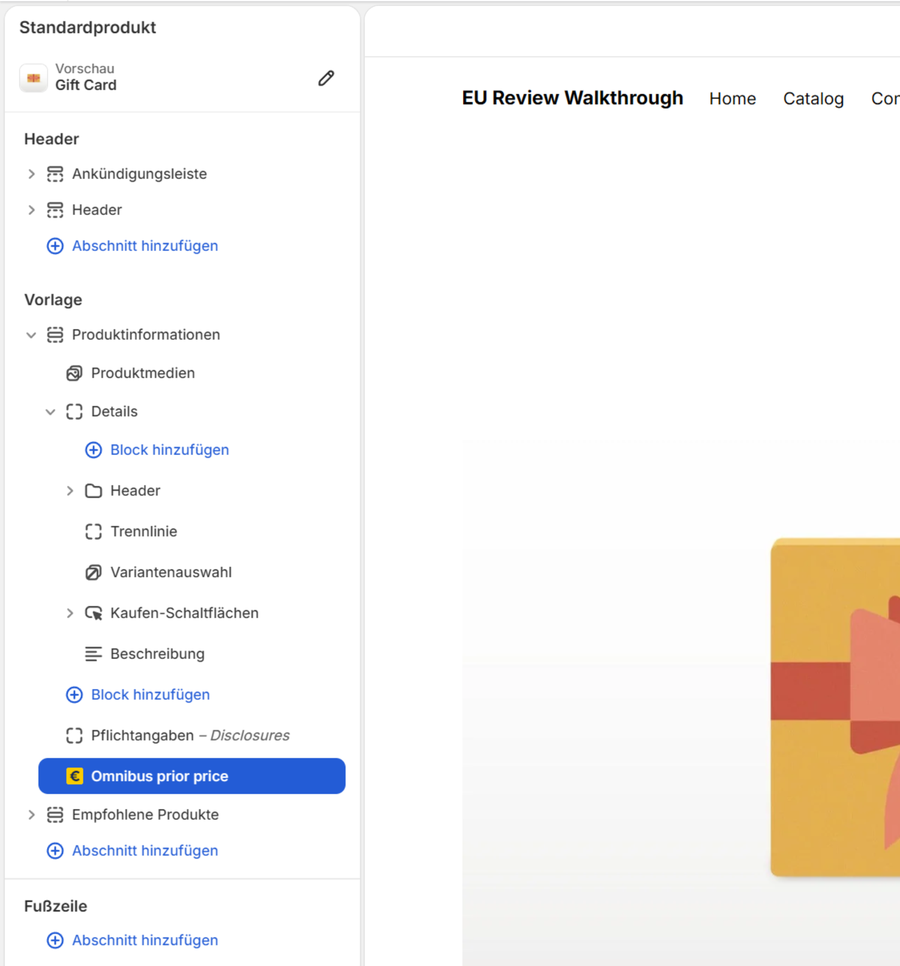Click the Empfohlene Produkte section icon

pyautogui.click(x=55, y=815)
